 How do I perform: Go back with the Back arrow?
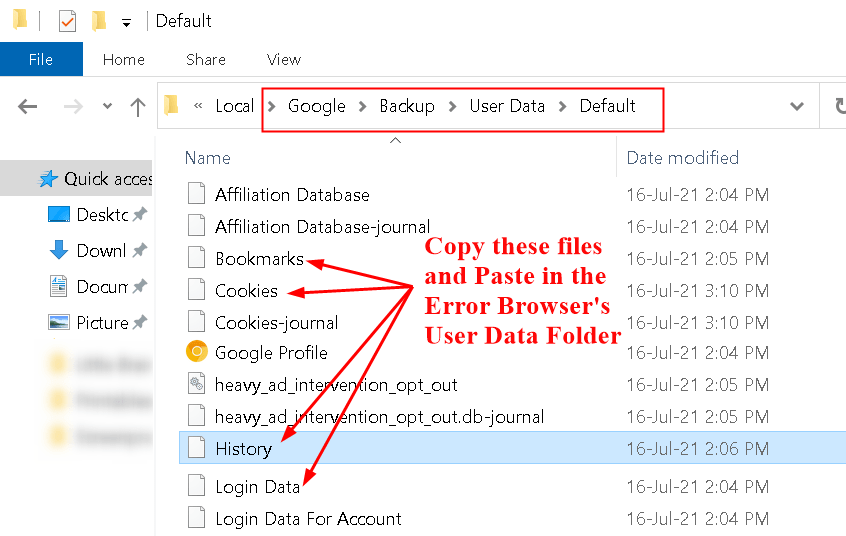28,107
